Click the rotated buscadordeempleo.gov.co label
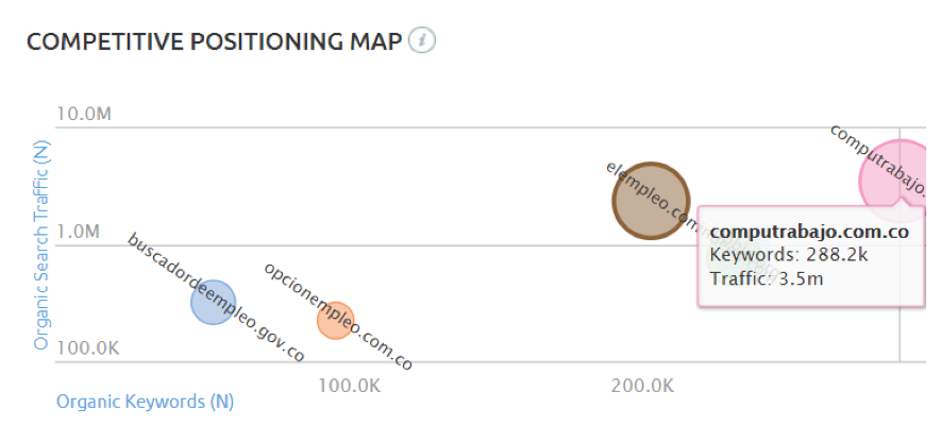 pyautogui.click(x=216, y=297)
